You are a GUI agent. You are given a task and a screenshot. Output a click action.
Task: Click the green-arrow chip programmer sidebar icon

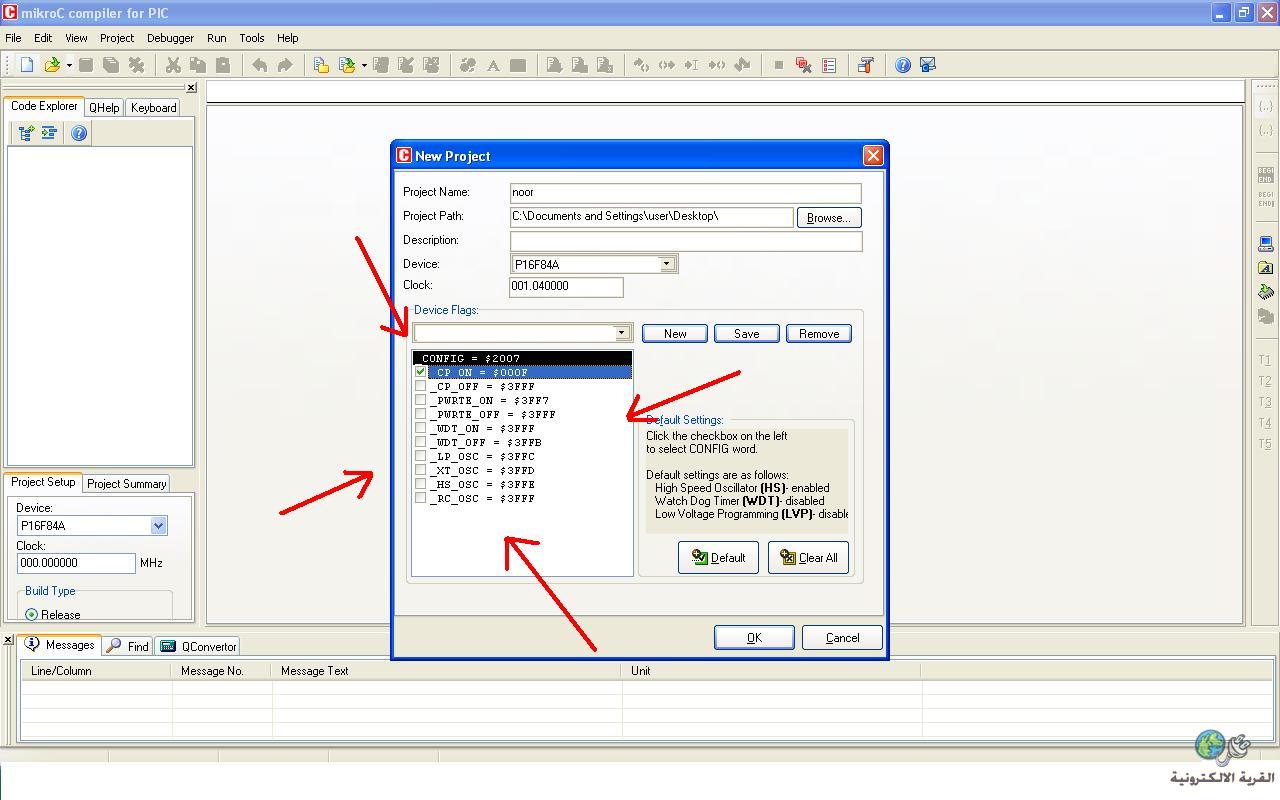coord(1265,292)
